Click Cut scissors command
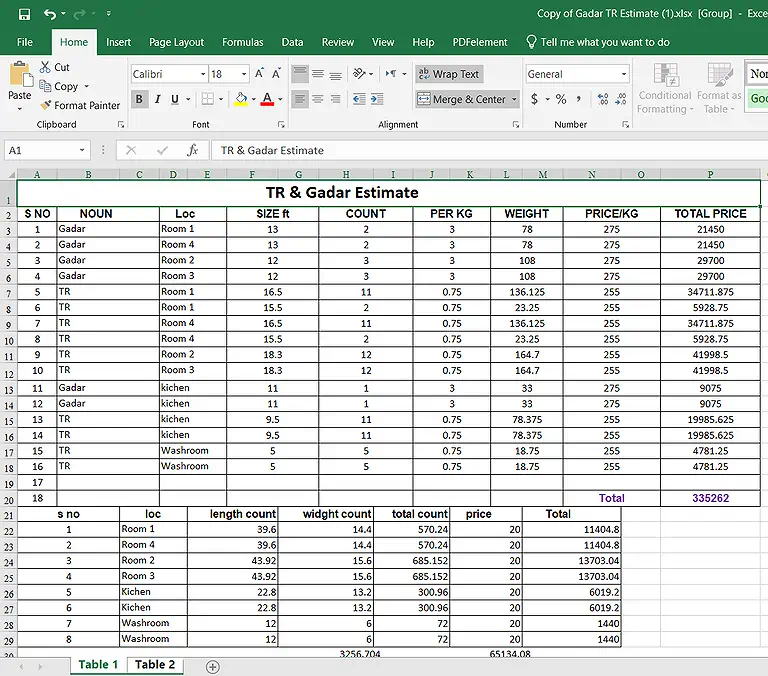The image size is (768, 676). [55, 67]
